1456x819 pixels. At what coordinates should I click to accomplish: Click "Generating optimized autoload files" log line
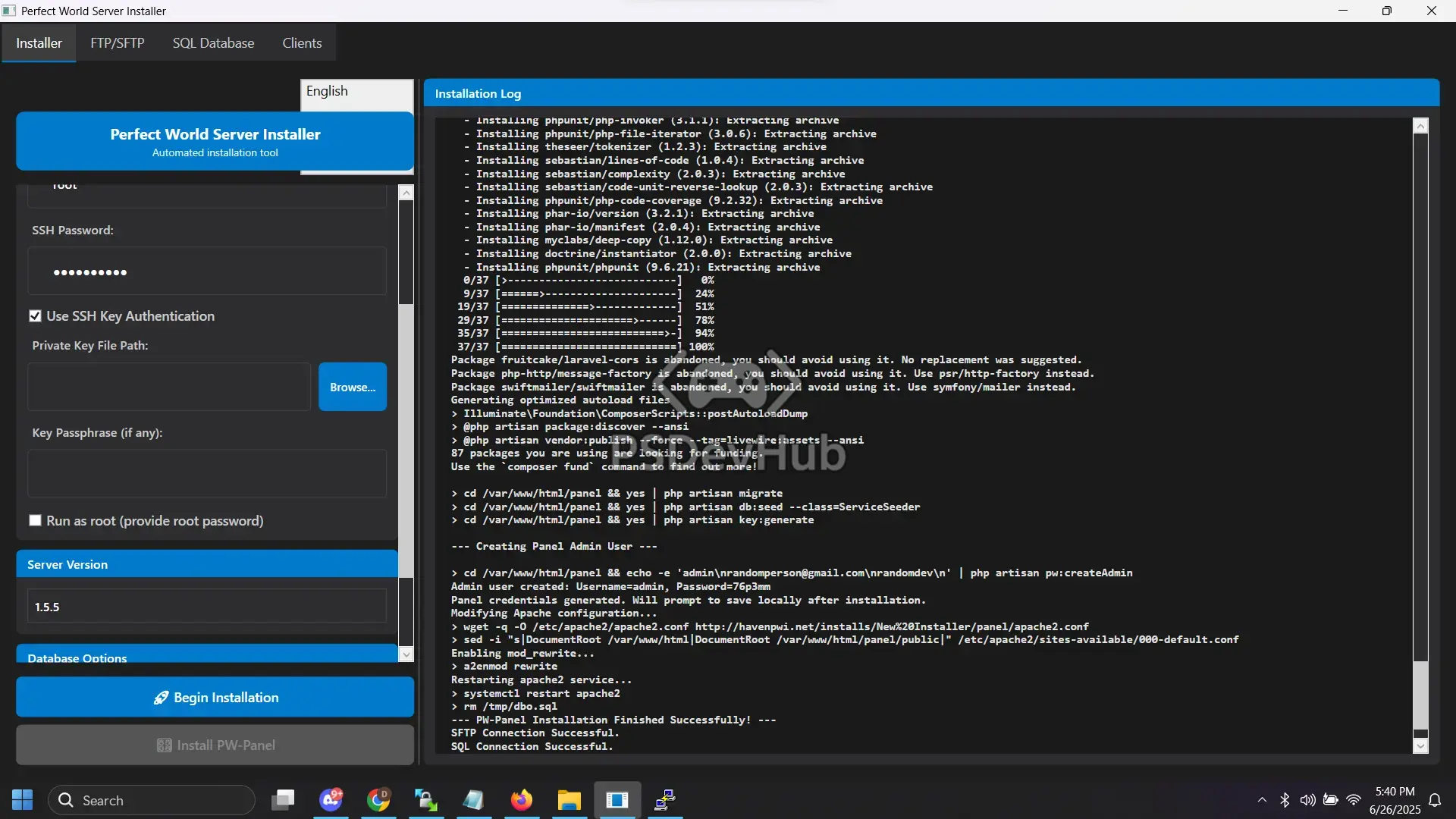[560, 400]
